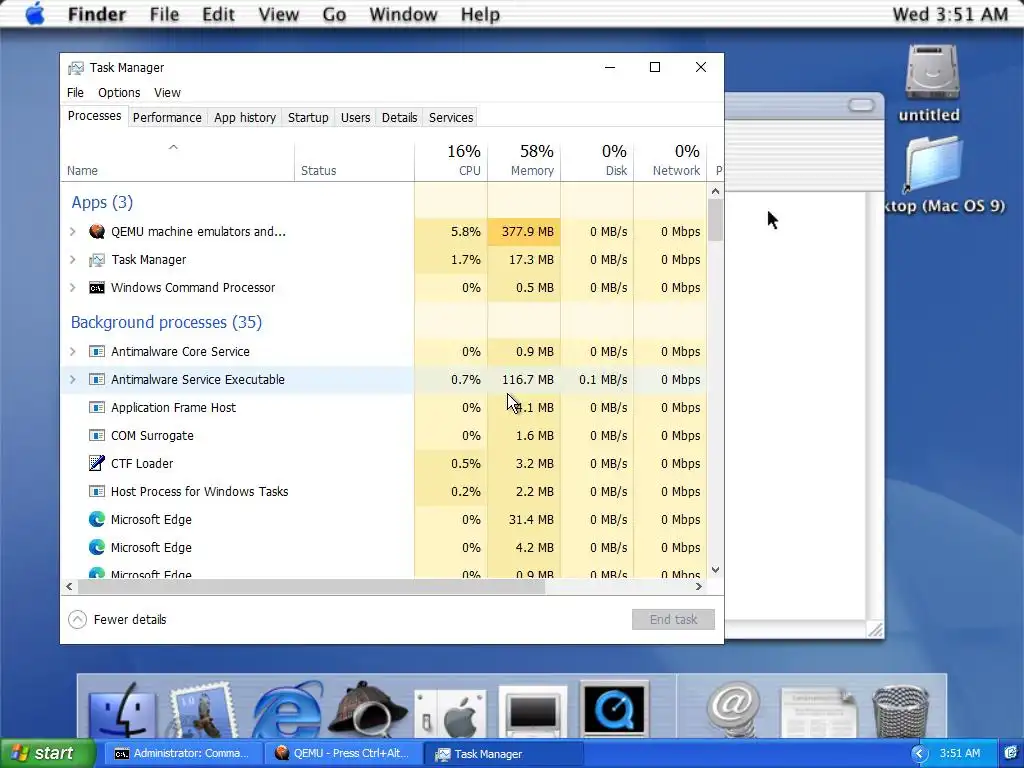Image resolution: width=1024 pixels, height=768 pixels.
Task: Switch to the Performance tab
Action: (167, 118)
